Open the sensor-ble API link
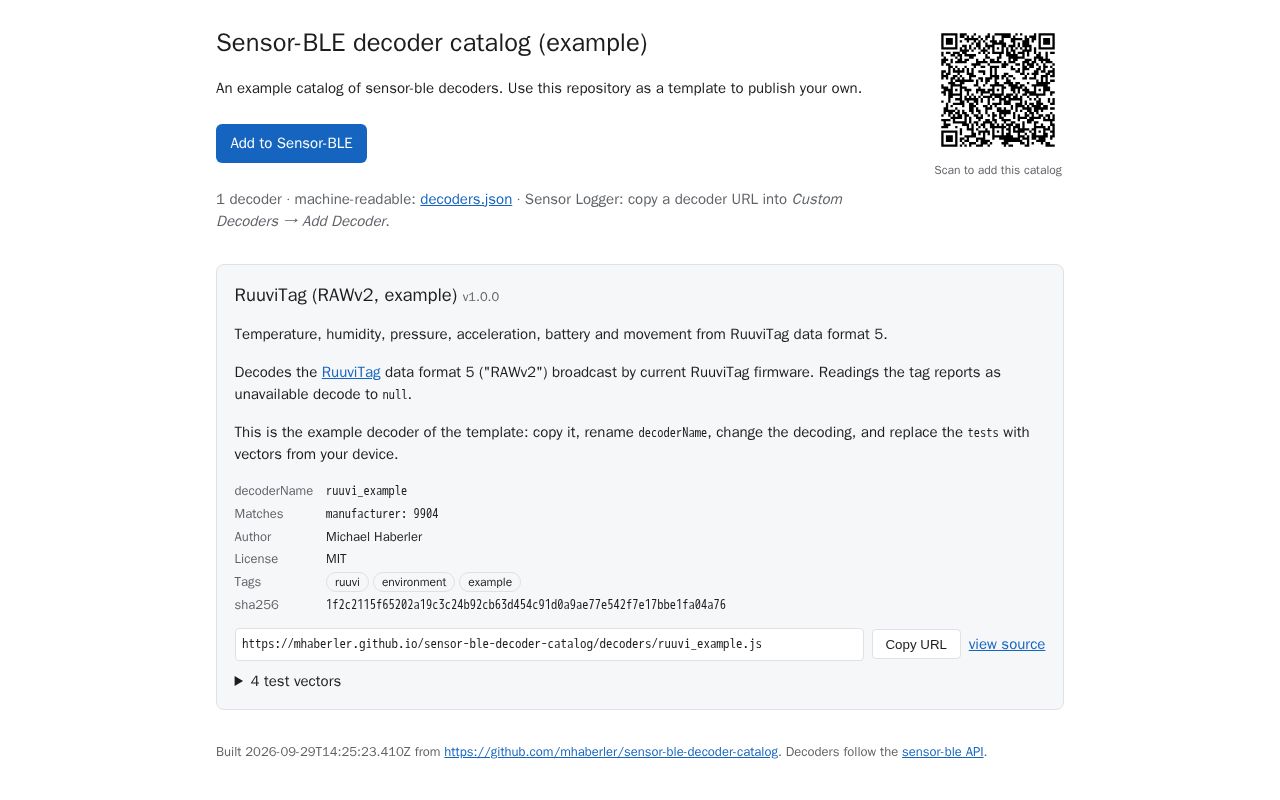This screenshot has height=800, width=1280. coord(943,752)
